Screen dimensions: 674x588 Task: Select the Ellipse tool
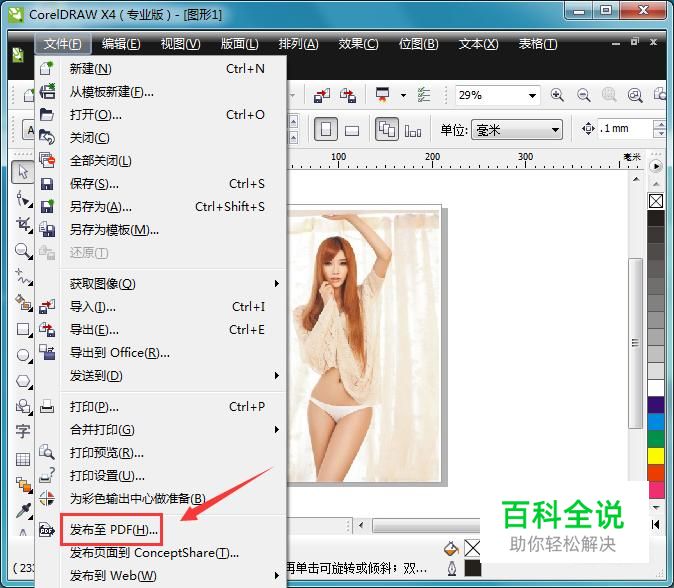(23, 355)
